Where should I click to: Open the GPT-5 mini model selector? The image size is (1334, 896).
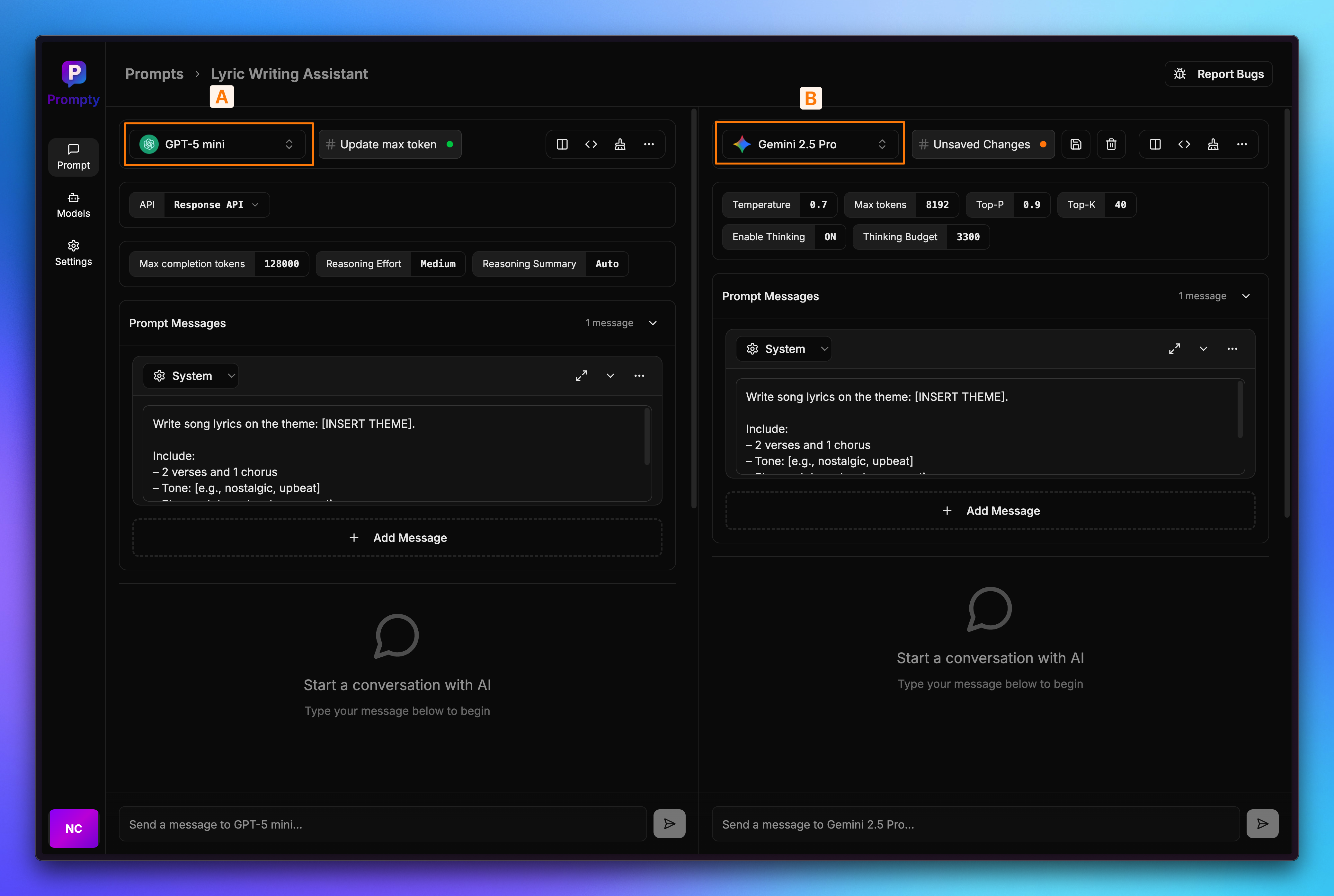(218, 145)
